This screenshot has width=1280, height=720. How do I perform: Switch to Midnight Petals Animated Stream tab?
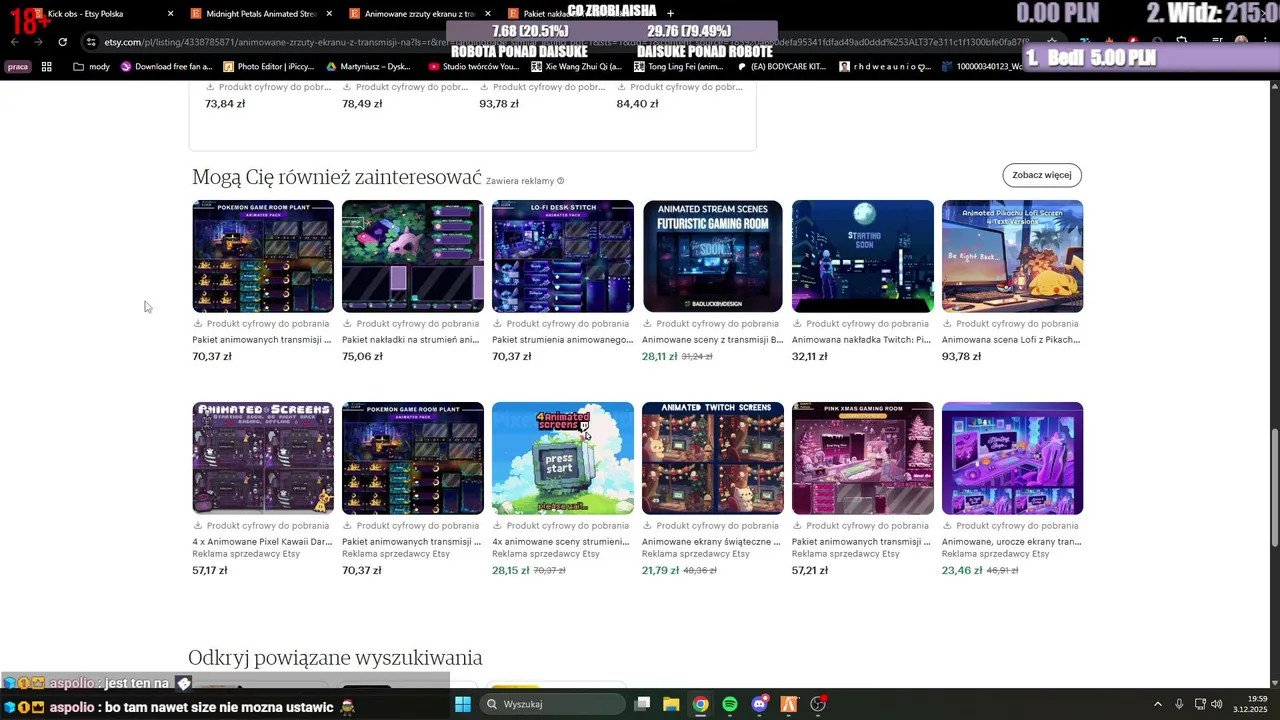pos(260,14)
